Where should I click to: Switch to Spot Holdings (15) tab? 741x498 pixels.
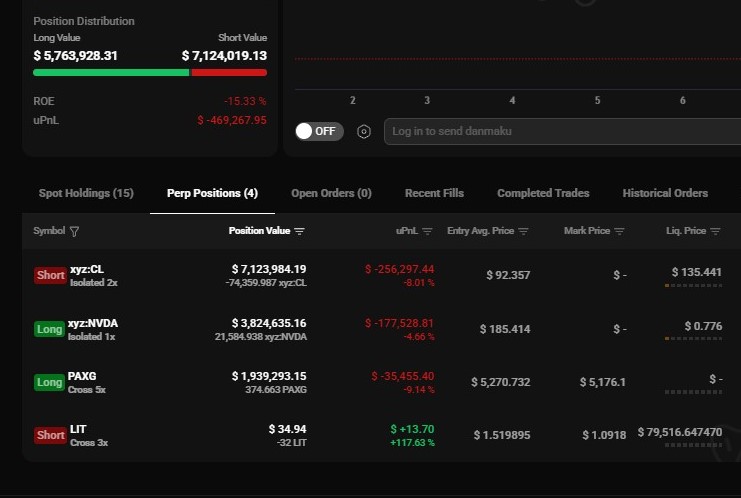pyautogui.click(x=86, y=193)
